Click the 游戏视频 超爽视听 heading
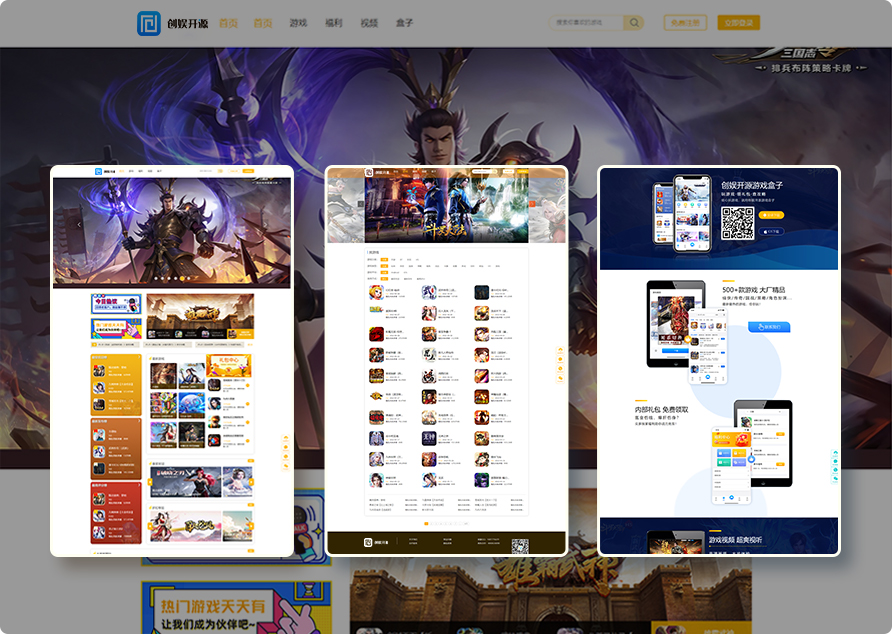Image resolution: width=892 pixels, height=634 pixels. tap(736, 540)
